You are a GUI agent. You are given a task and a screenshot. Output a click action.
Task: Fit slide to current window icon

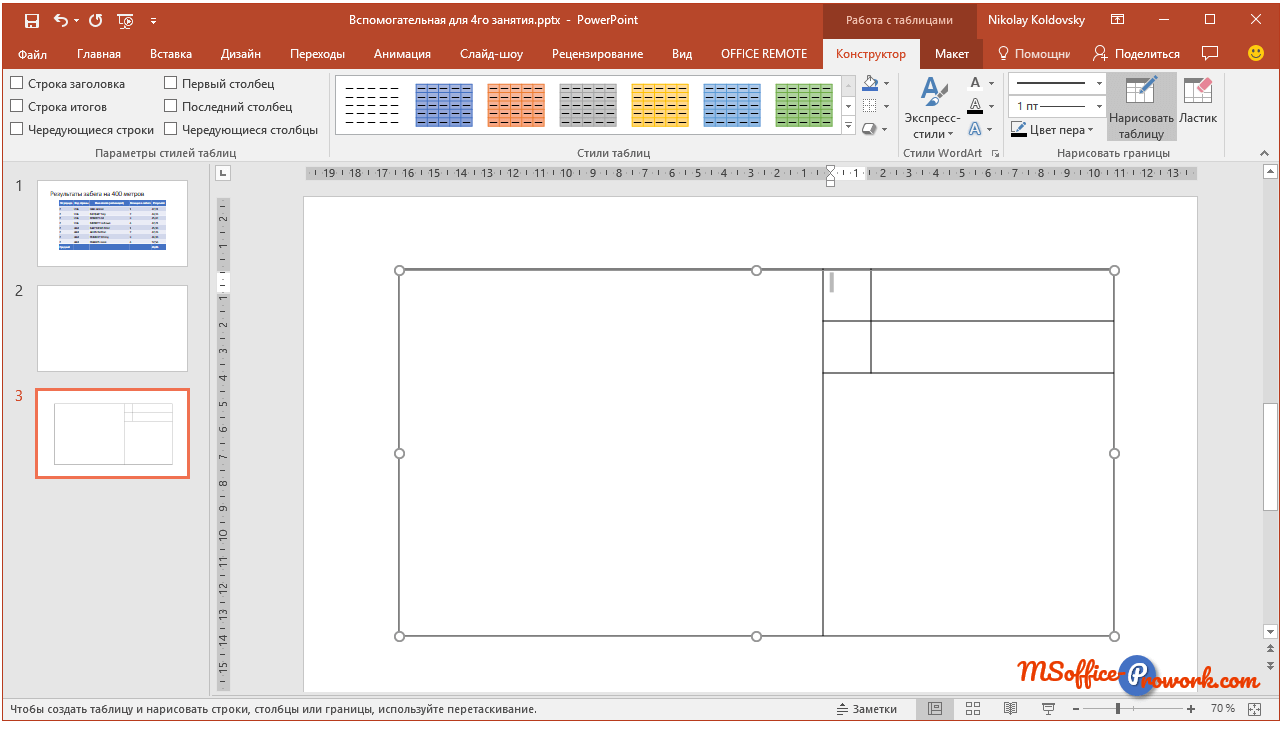(1257, 709)
